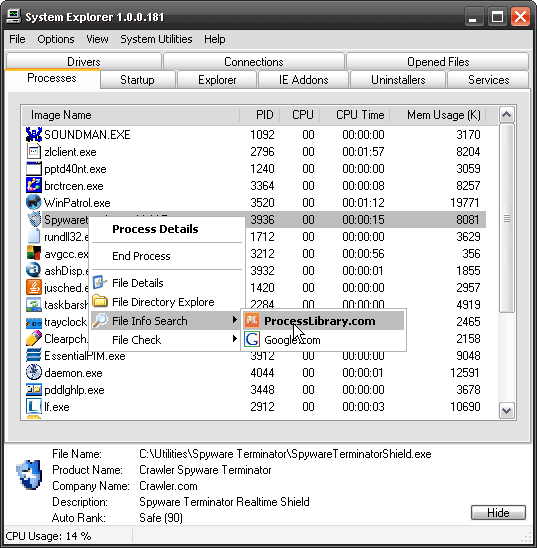Click the trayclock process icon
The width and height of the screenshot is (537, 548).
click(x=34, y=323)
